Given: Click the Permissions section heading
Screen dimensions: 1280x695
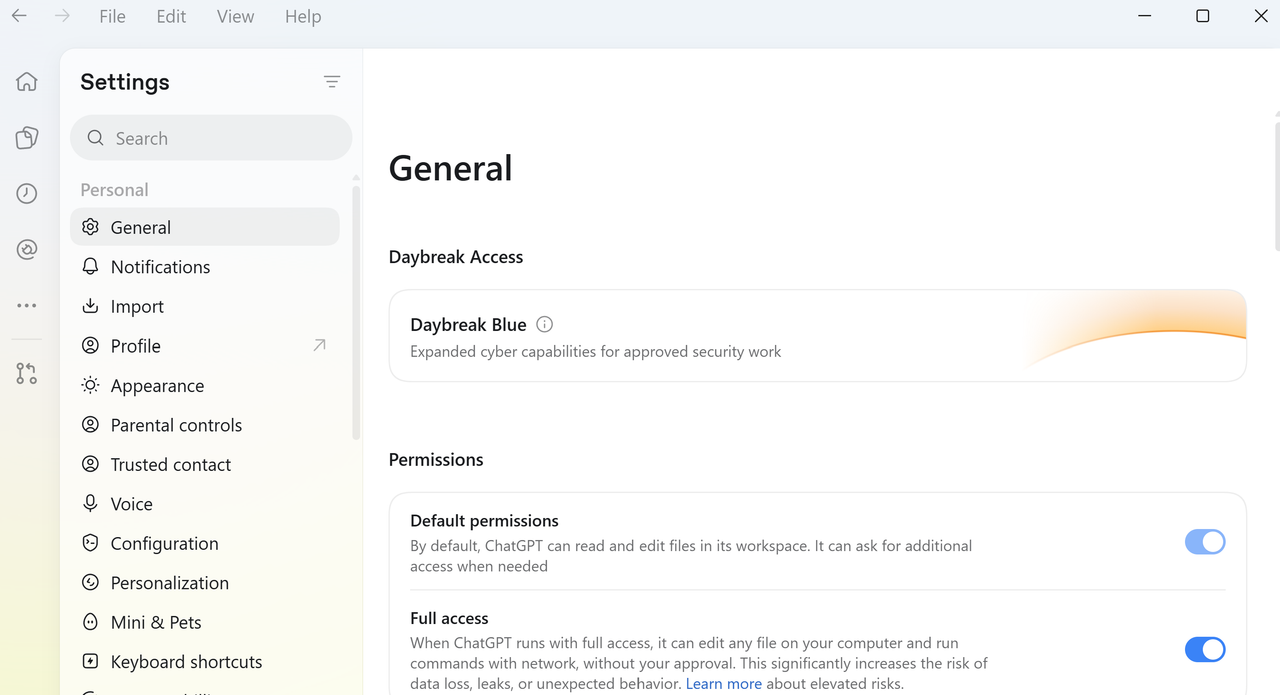Looking at the screenshot, I should 436,460.
